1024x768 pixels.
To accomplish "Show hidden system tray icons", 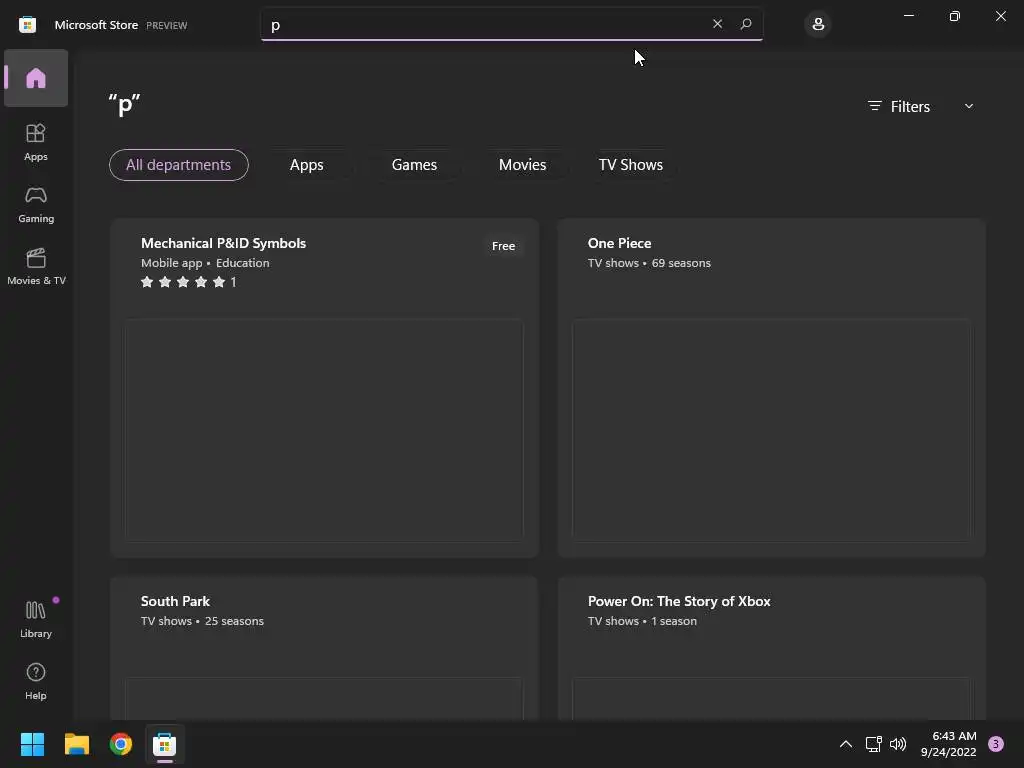I will pos(846,744).
